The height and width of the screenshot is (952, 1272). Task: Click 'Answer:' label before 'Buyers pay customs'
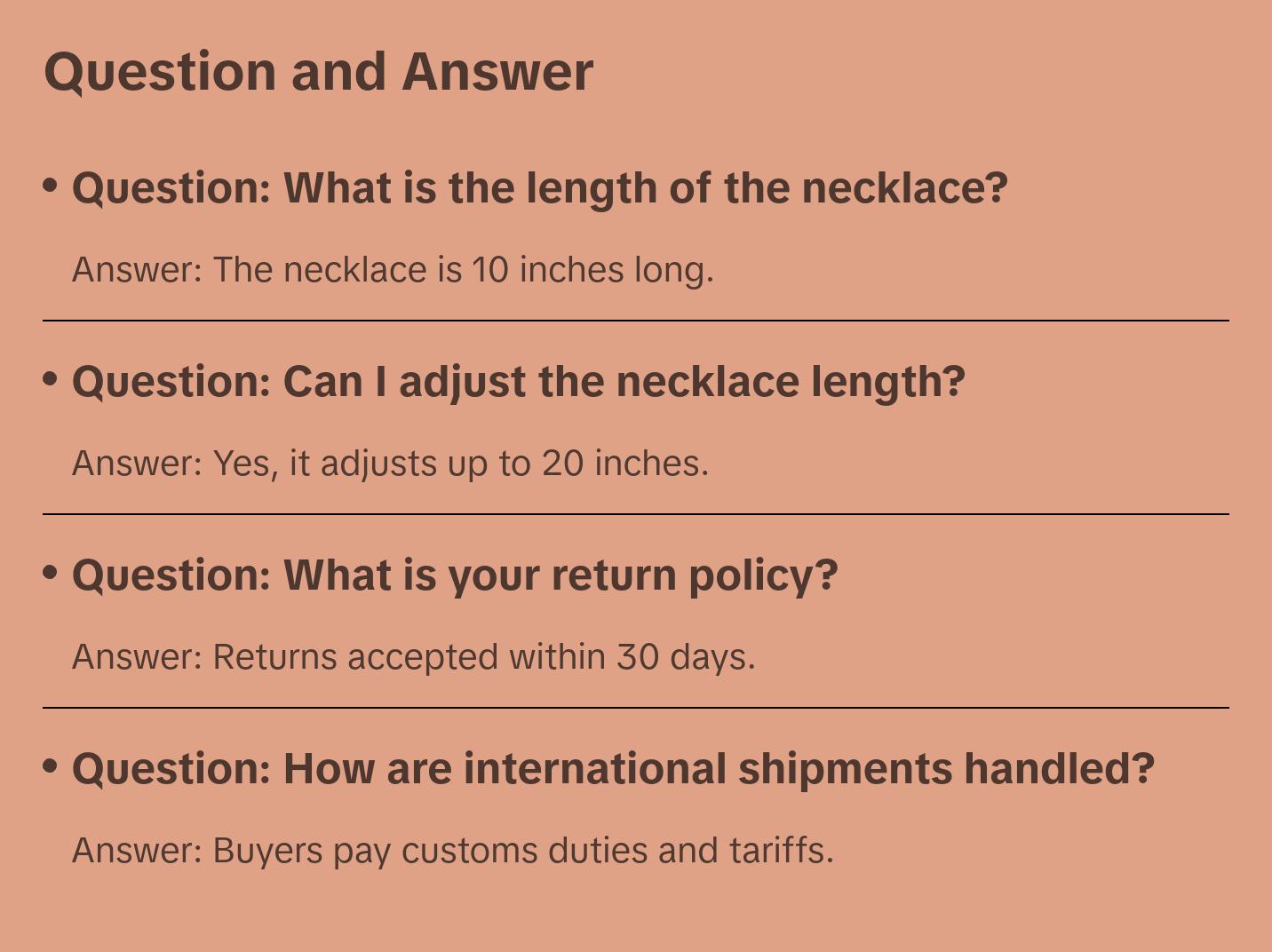tap(138, 851)
